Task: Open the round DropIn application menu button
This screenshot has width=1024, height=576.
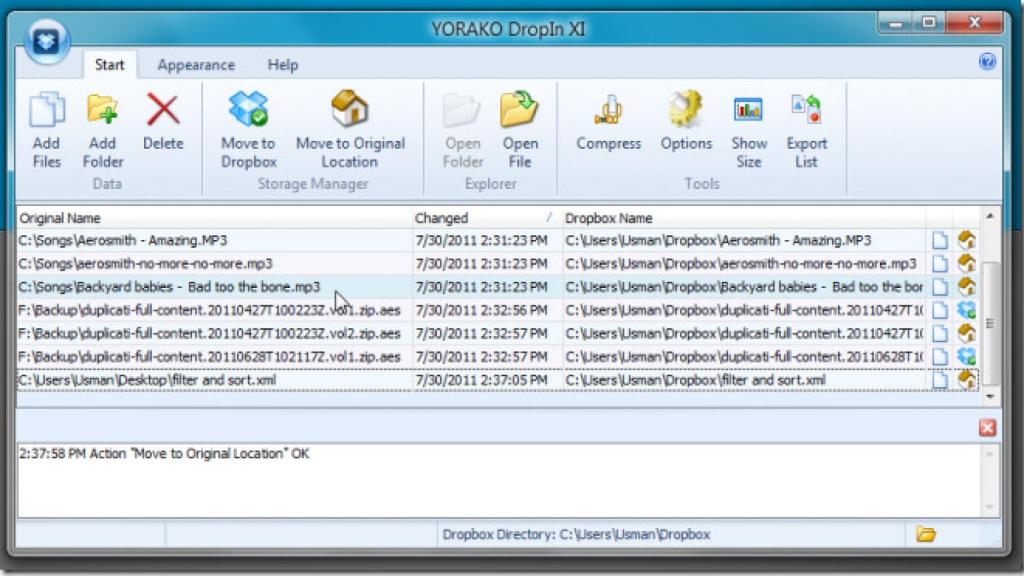Action: pos(47,42)
